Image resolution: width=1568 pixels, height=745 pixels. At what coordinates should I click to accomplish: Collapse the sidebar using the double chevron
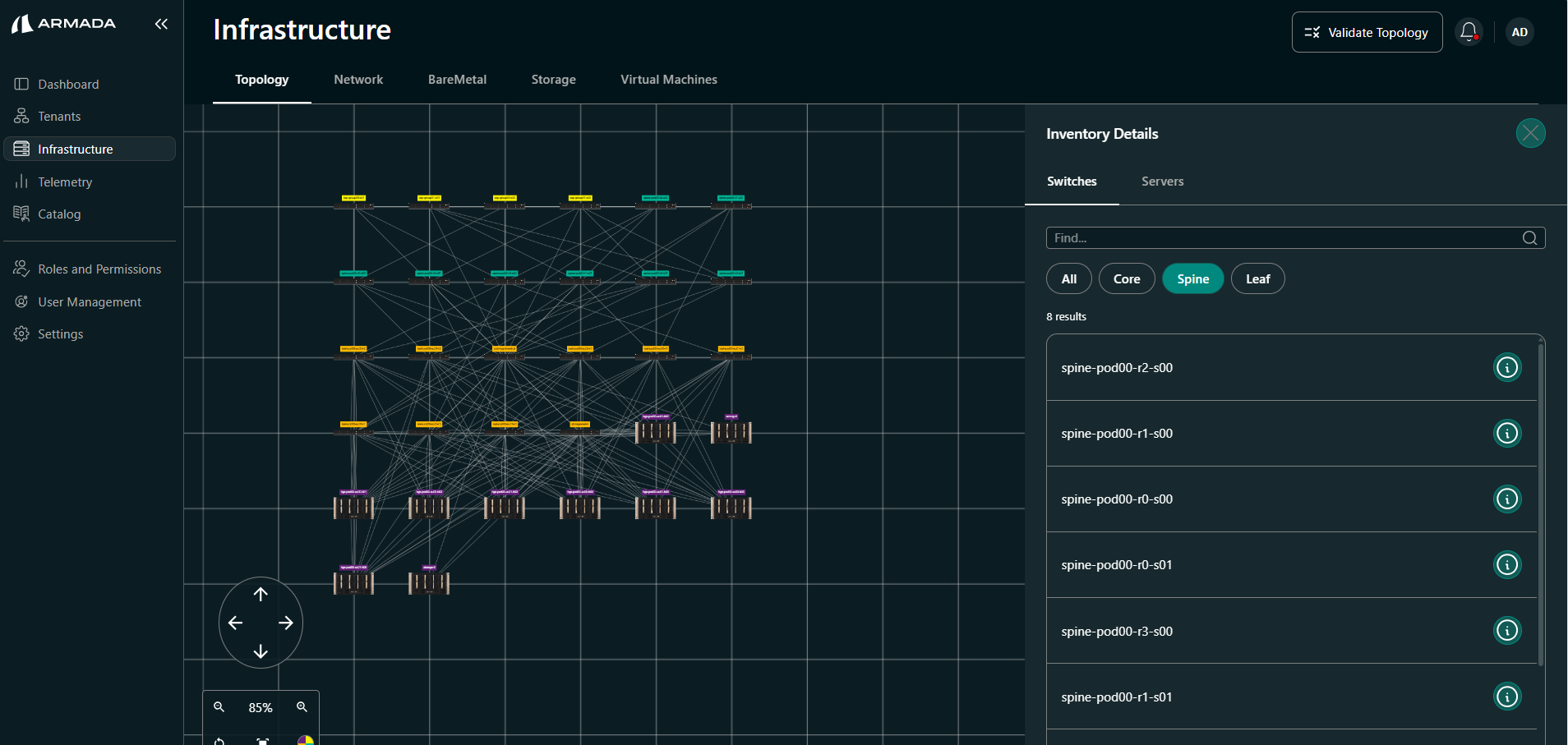161,24
